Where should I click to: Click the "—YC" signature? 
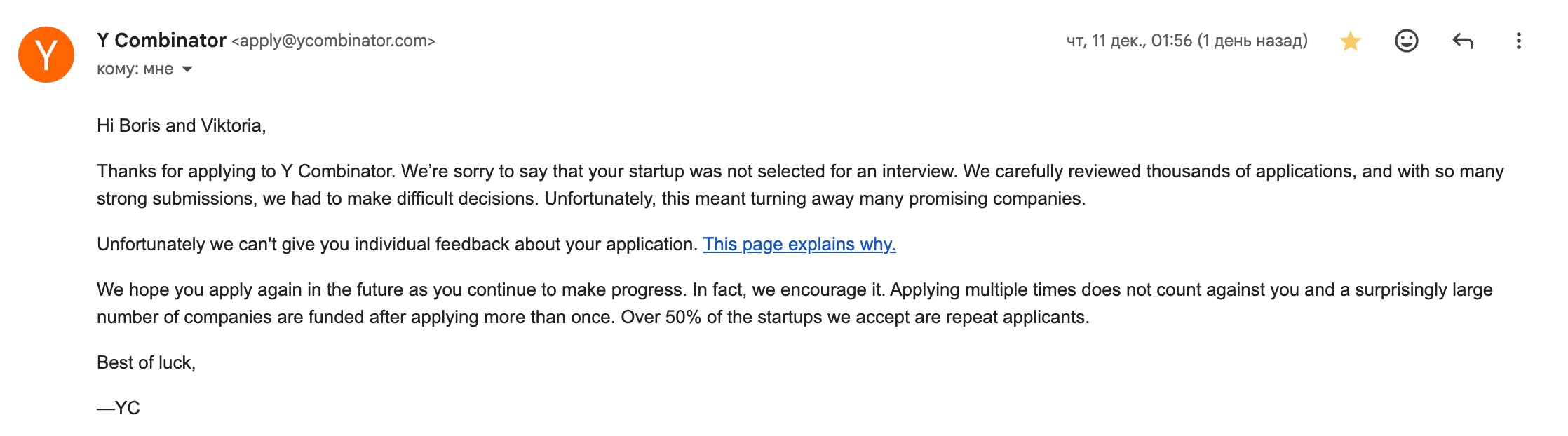click(119, 408)
